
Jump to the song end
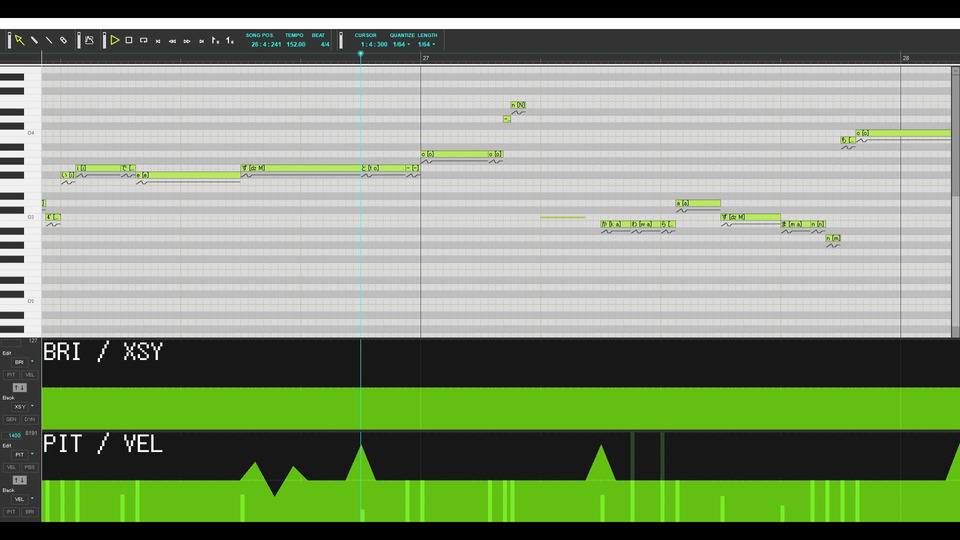[201, 41]
